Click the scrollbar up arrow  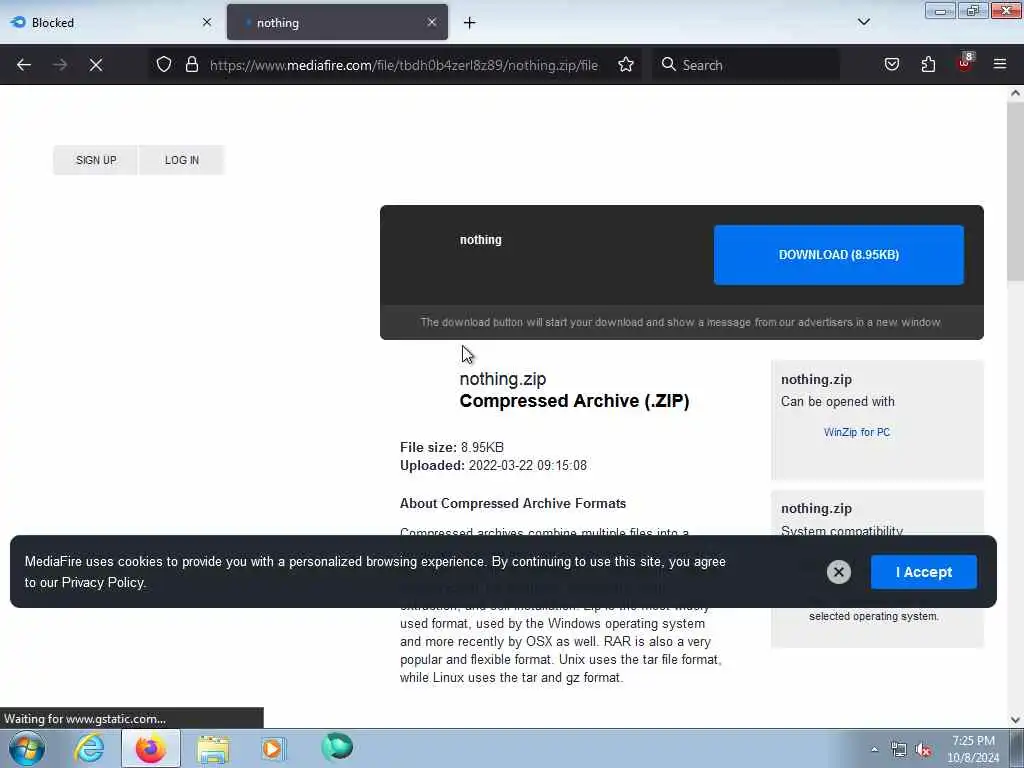[1015, 93]
